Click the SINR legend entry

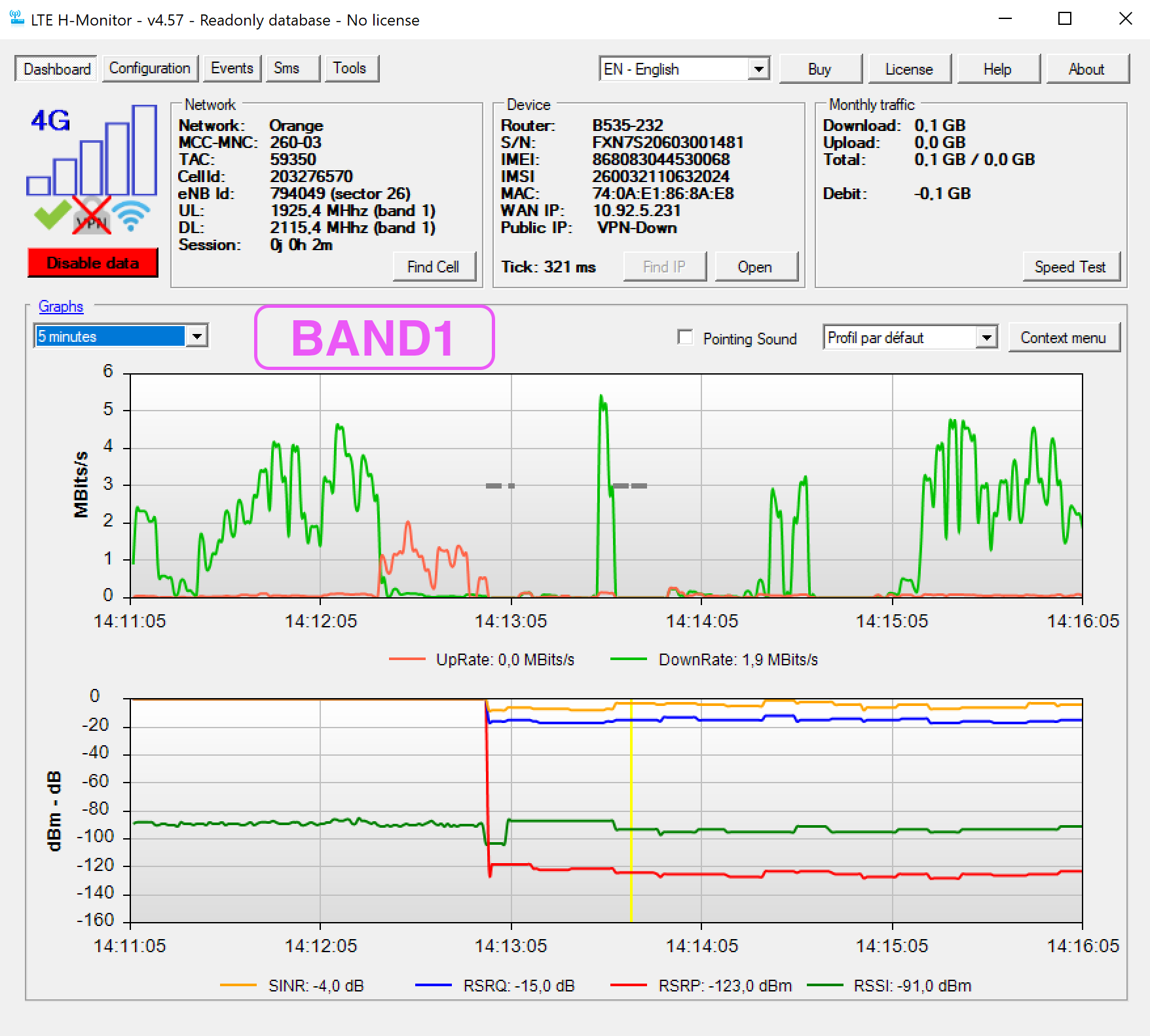click(292, 986)
